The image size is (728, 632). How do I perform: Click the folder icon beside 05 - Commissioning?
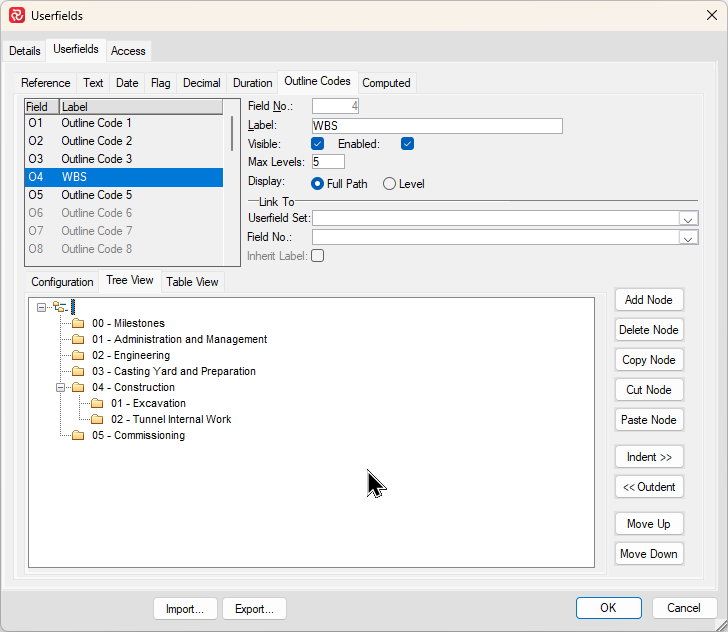(x=78, y=435)
